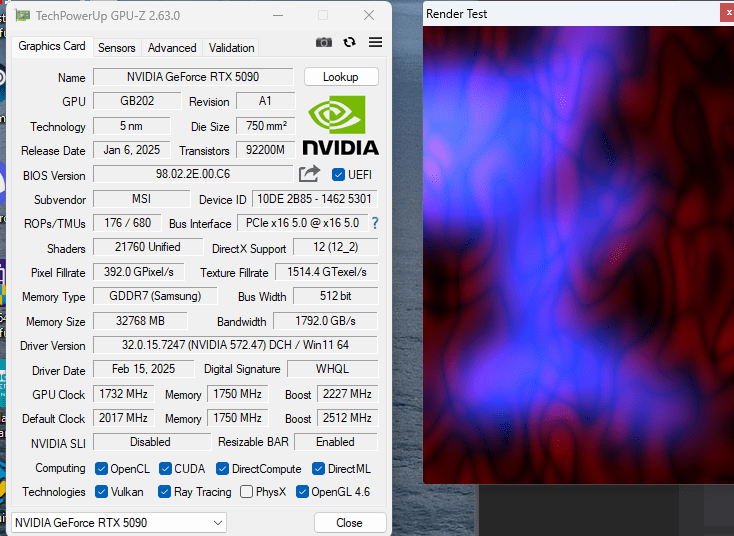Image resolution: width=734 pixels, height=536 pixels.
Task: Click the Transistors value 92200M
Action: [265, 150]
